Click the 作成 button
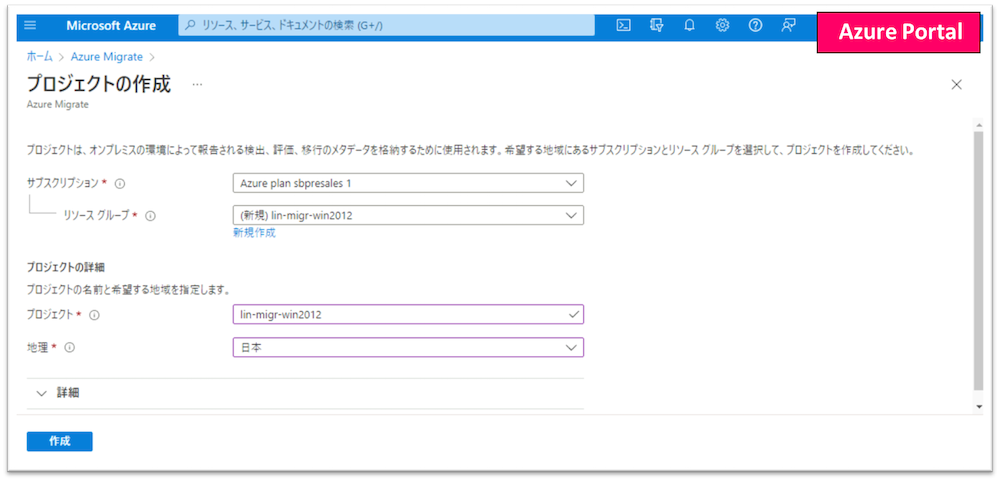Viewport: 1000px width, 481px height. [x=59, y=441]
